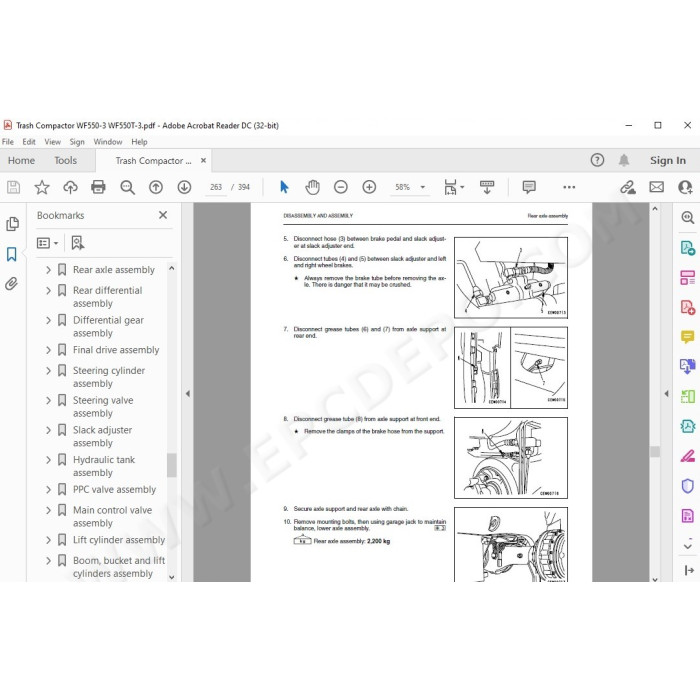Open Help question mark icon
The height and width of the screenshot is (700, 700).
[597, 160]
